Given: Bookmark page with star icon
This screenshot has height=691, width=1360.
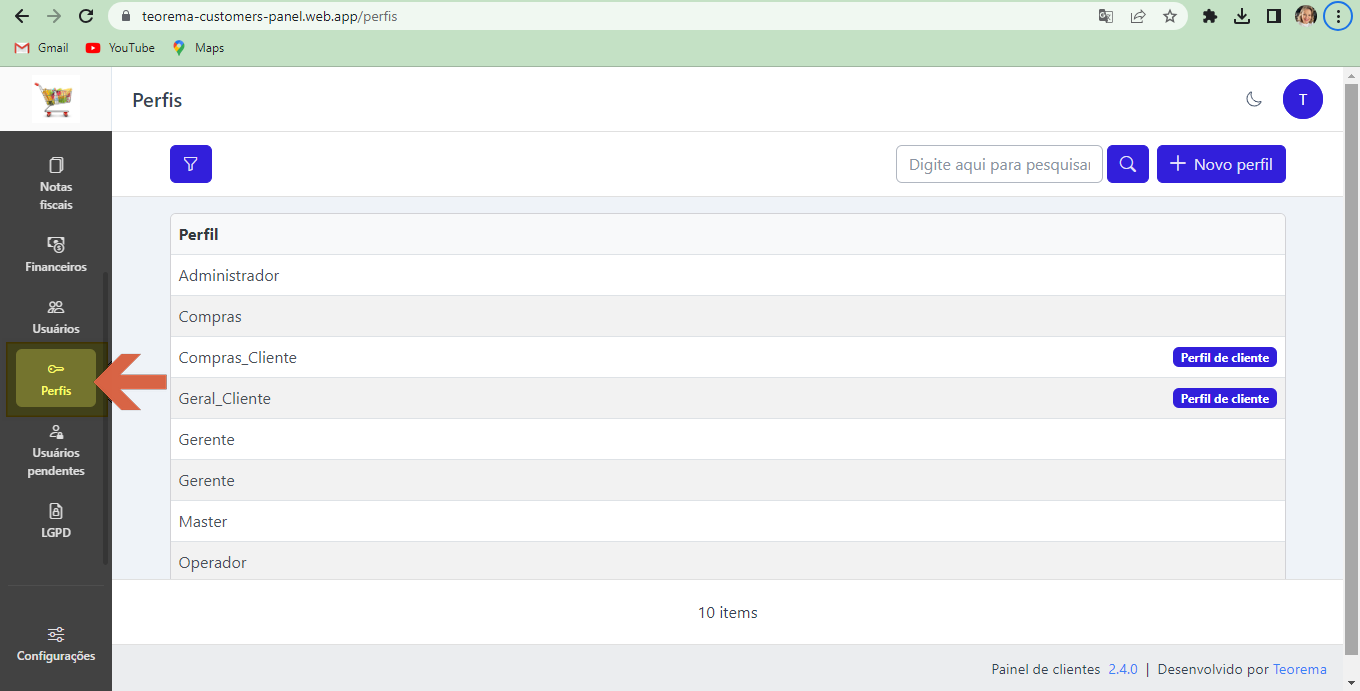Looking at the screenshot, I should click(1170, 16).
